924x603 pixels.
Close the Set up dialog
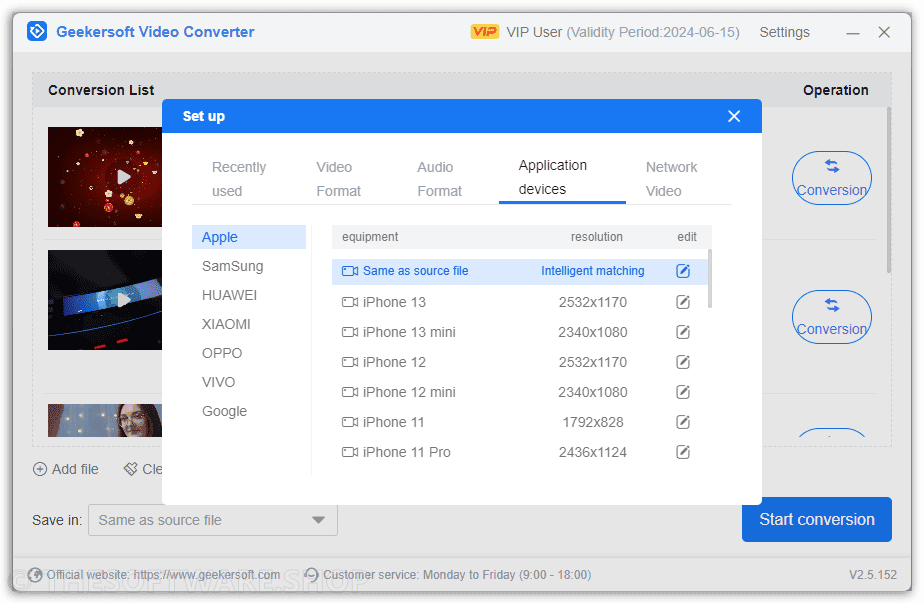point(734,116)
